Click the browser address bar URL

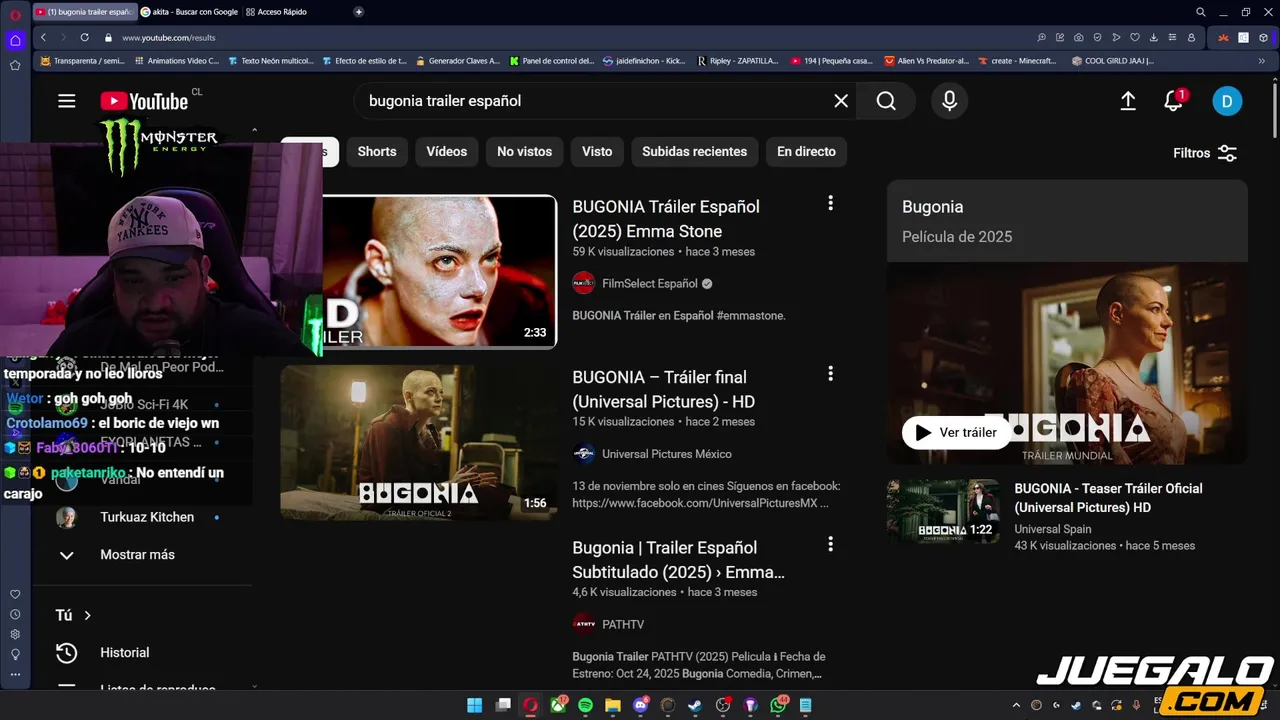pos(169,38)
